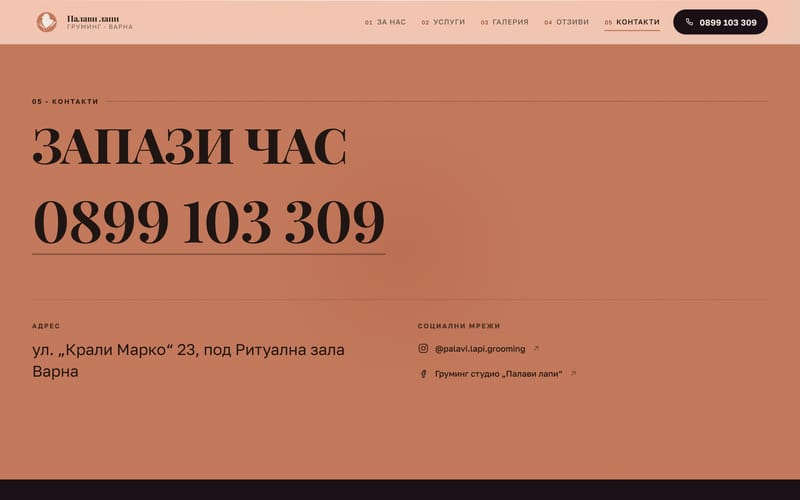Viewport: 800px width, 500px height.
Task: Open the ЗА НАС menu item
Action: 385,22
